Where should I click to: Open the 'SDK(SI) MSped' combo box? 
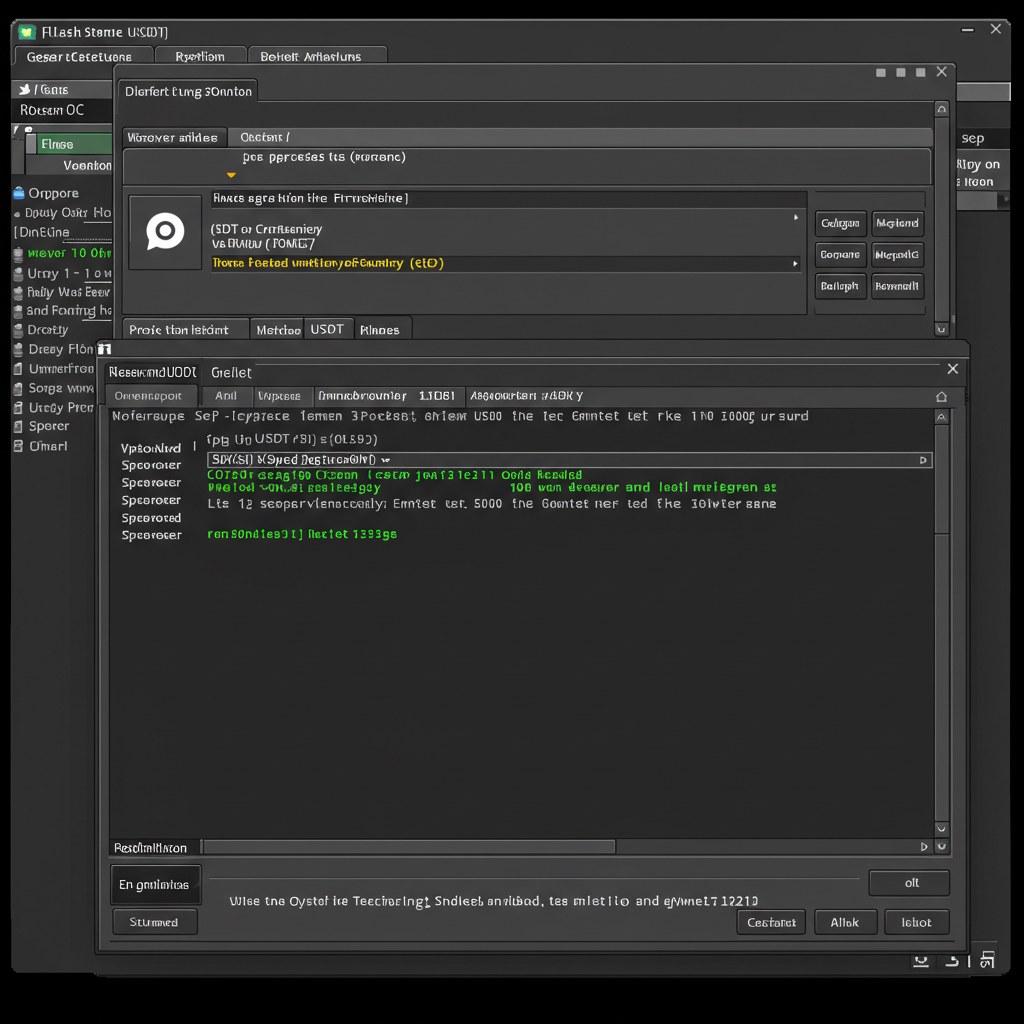(x=569, y=460)
